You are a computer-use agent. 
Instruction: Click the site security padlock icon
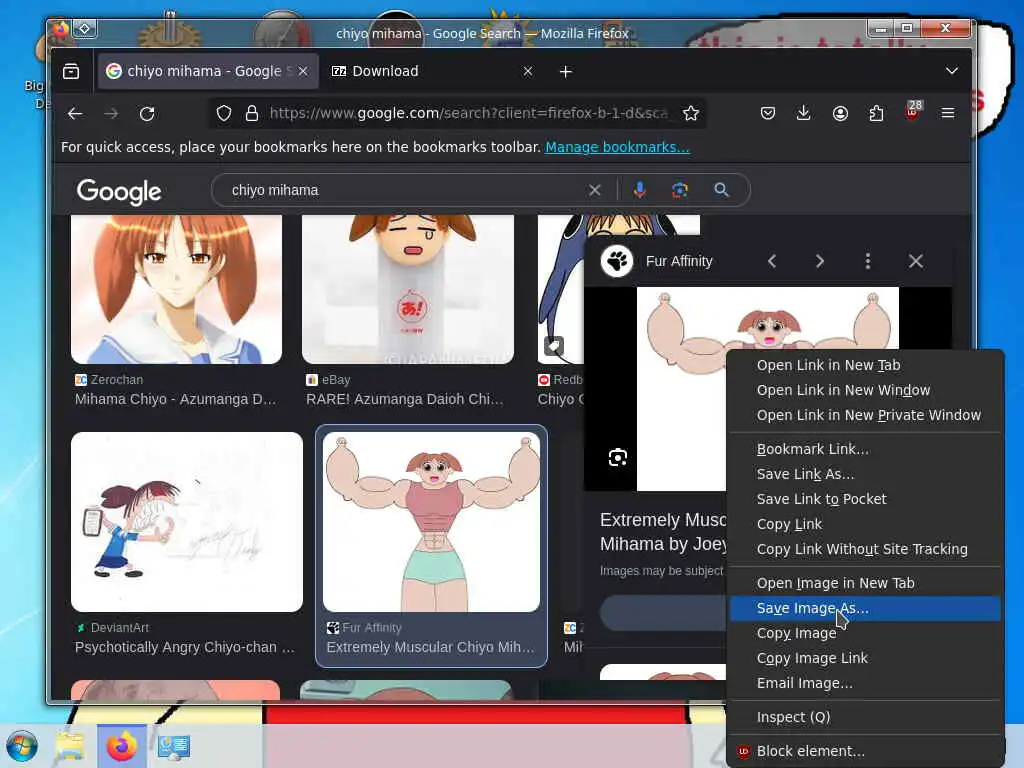(x=251, y=114)
